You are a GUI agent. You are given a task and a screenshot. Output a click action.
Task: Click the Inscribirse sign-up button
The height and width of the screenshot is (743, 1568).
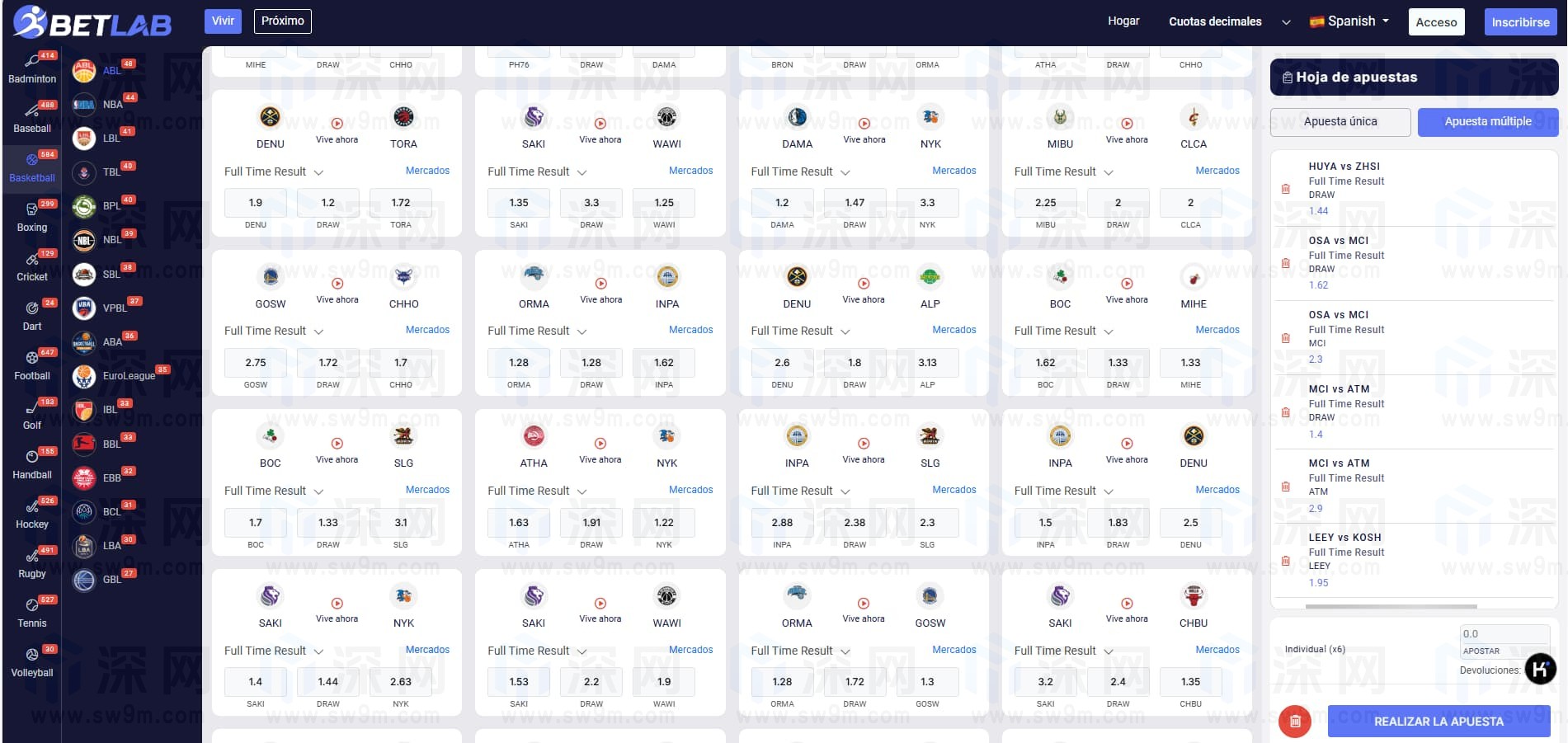(x=1519, y=22)
